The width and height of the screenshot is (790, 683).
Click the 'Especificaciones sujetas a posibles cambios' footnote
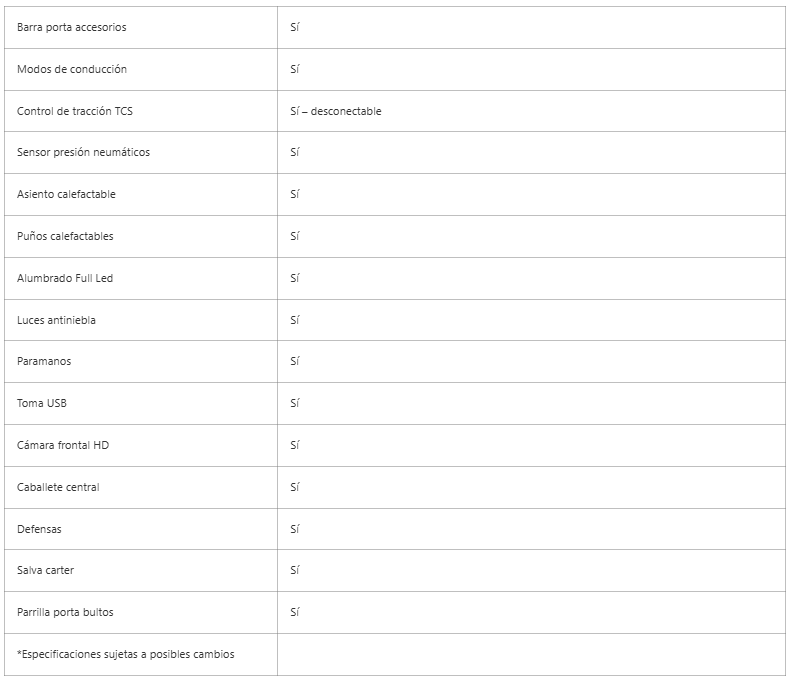pos(126,654)
